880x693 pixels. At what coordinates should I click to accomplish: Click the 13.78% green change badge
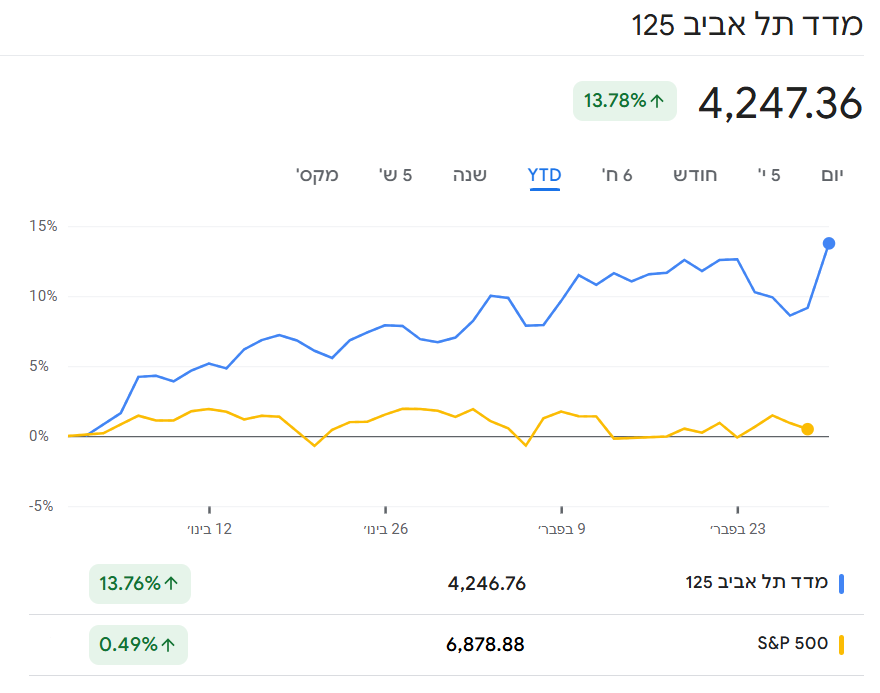(x=625, y=100)
